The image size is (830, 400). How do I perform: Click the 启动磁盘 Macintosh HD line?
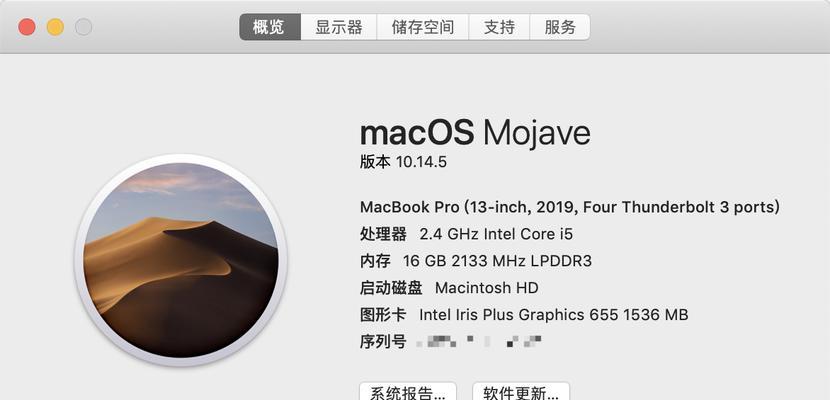(449, 288)
